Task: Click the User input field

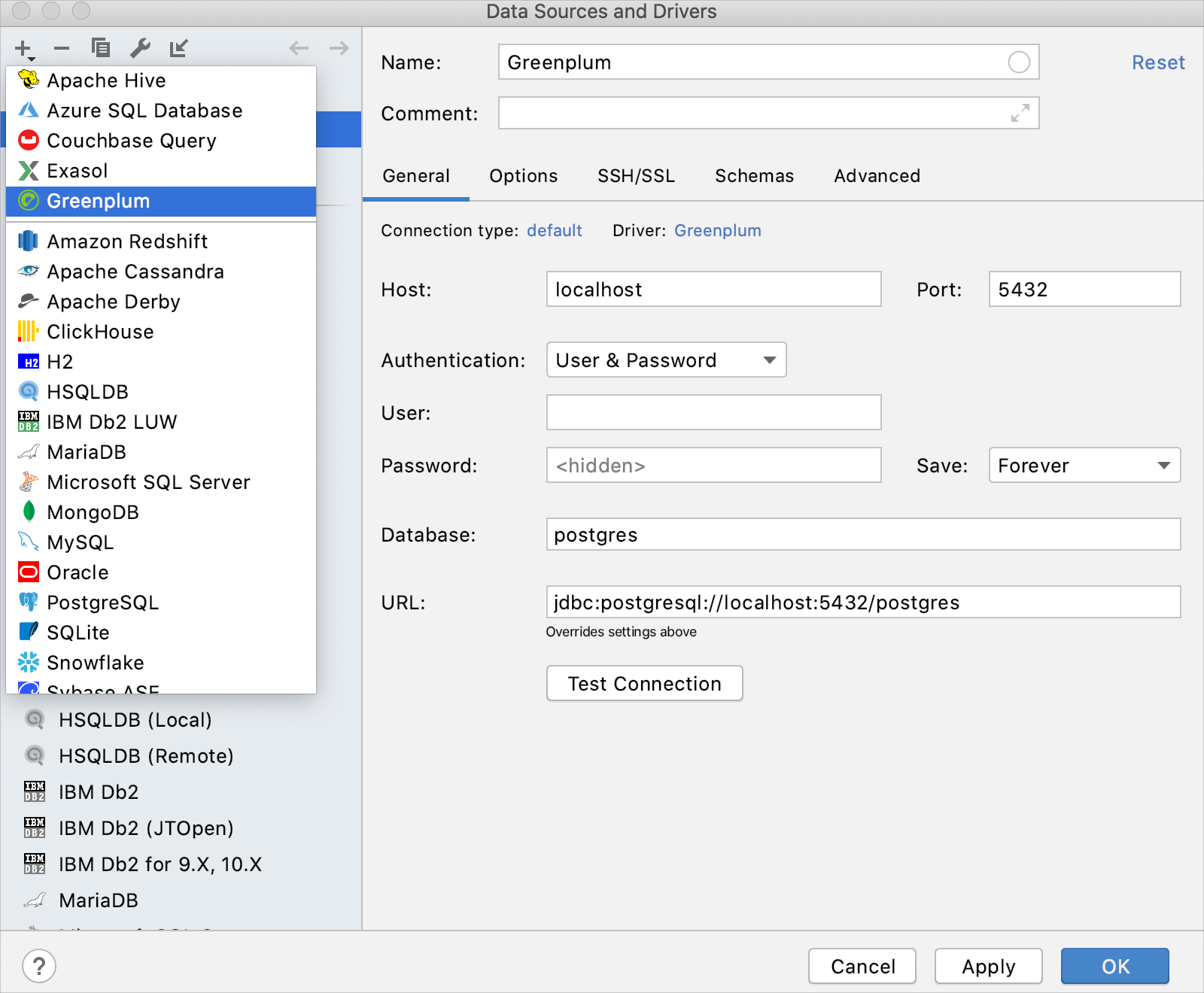Action: (x=713, y=412)
